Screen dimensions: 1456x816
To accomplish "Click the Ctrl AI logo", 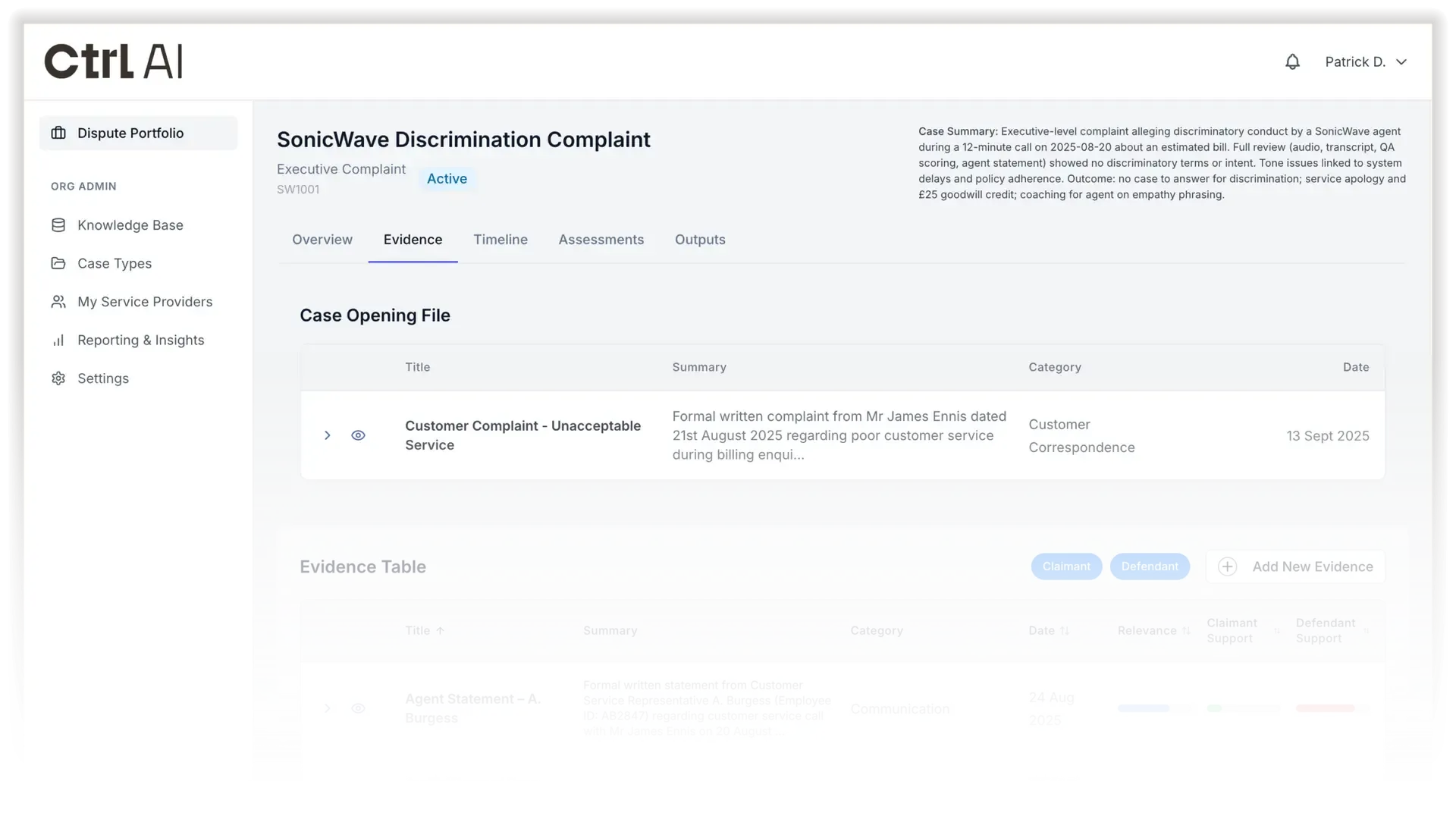I will point(113,61).
